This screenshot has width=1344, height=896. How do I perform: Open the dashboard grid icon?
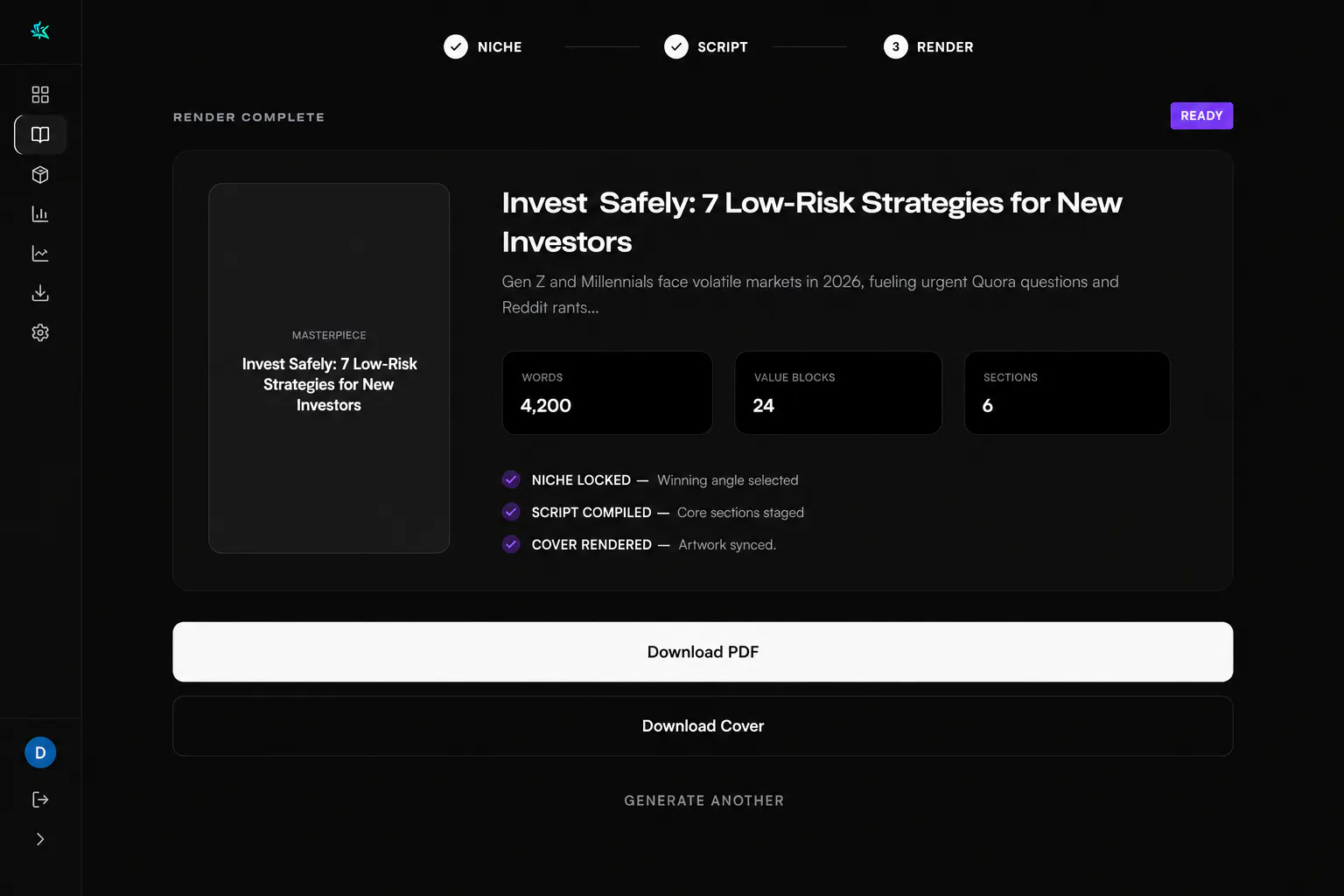click(40, 94)
